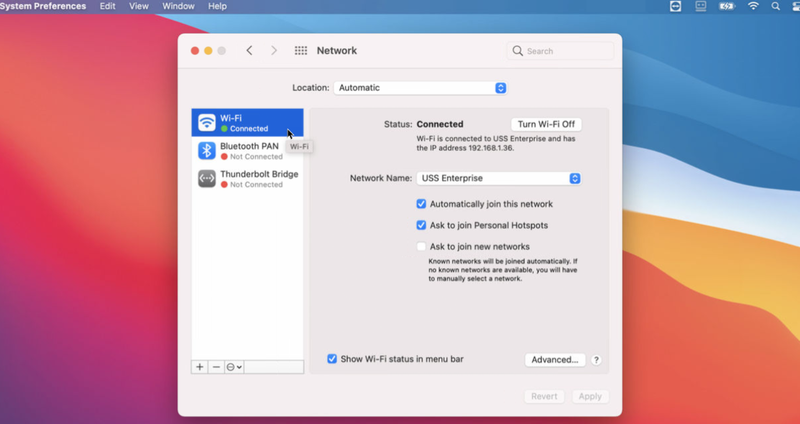Toggle Automatically join this network
800x424 pixels.
tap(421, 204)
